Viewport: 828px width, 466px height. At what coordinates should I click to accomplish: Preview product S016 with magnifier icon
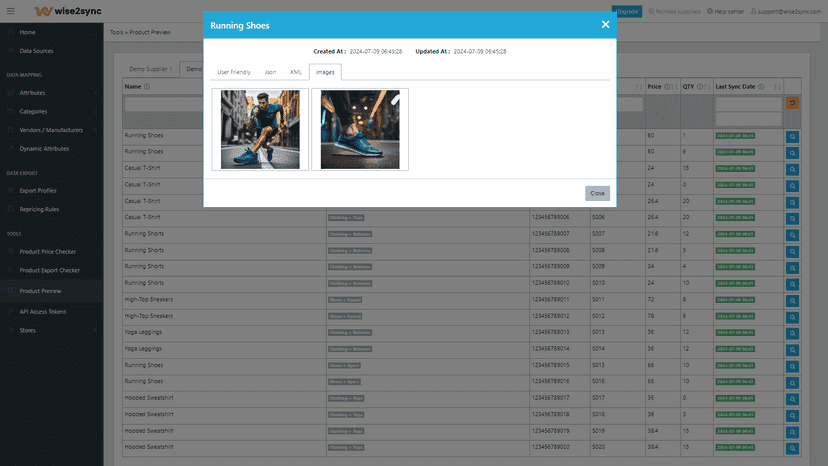(792, 383)
